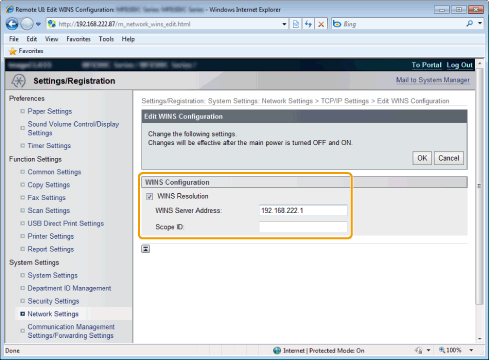489x360 pixels.
Task: Click the WINS Server Address field
Action: [x=303, y=211]
